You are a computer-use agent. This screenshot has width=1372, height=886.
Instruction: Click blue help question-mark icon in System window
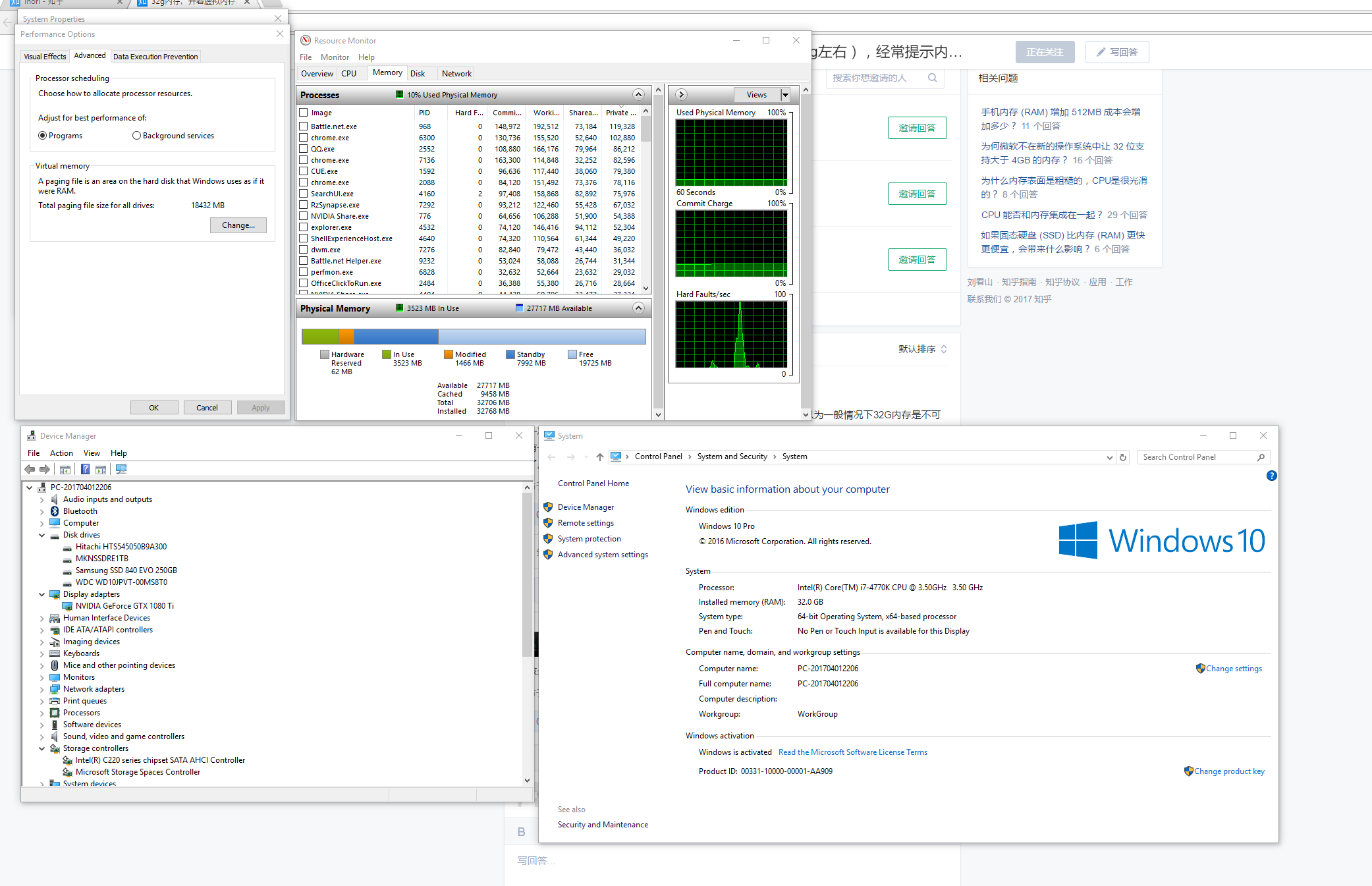pos(1271,476)
